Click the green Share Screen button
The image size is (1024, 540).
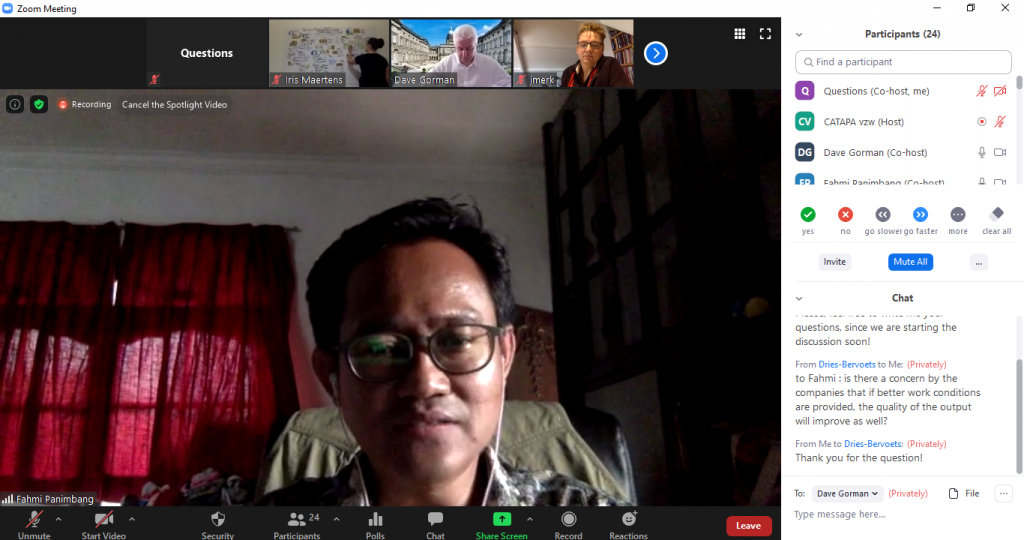(502, 525)
